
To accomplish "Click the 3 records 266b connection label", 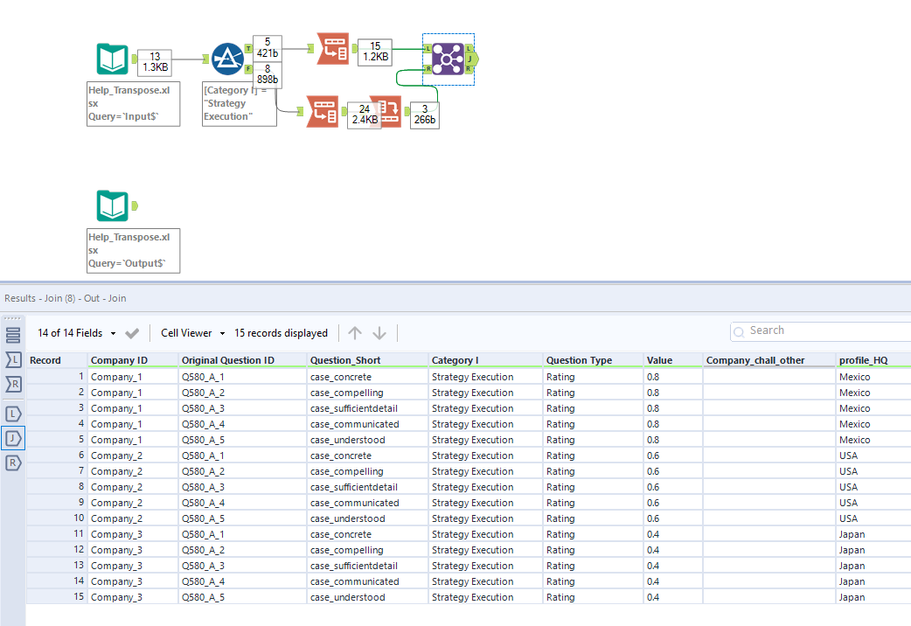I will 425,115.
